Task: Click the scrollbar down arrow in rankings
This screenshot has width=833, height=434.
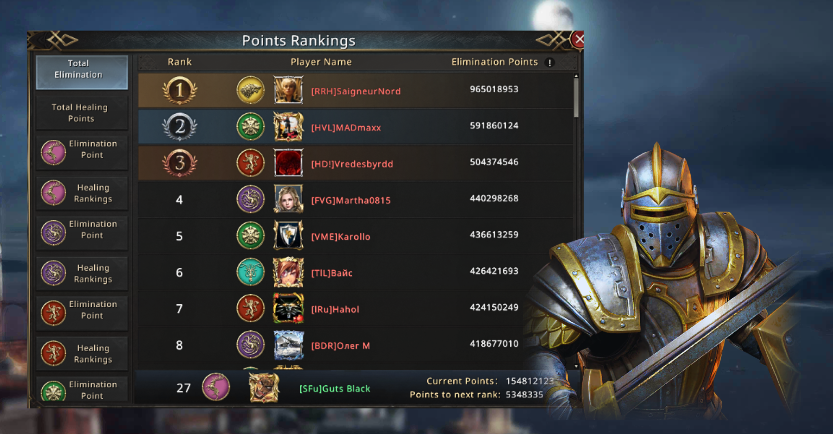Action: click(x=576, y=366)
